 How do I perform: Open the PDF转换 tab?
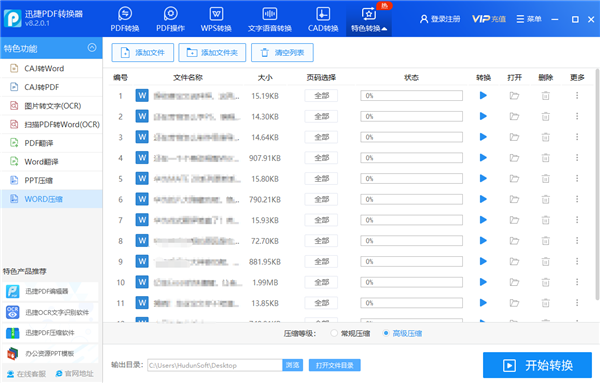pyautogui.click(x=125, y=19)
